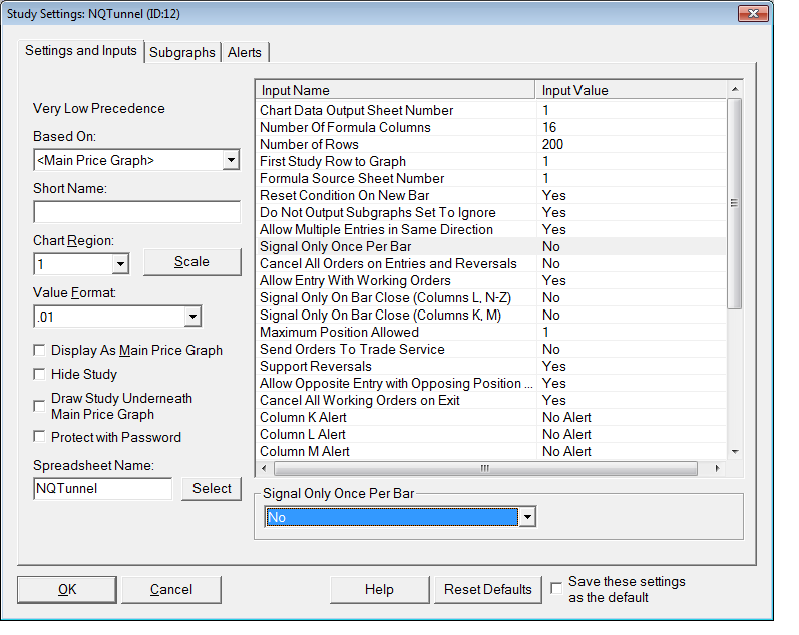
Task: Open the Signal Only Once Per Bar dropdown
Action: (527, 517)
